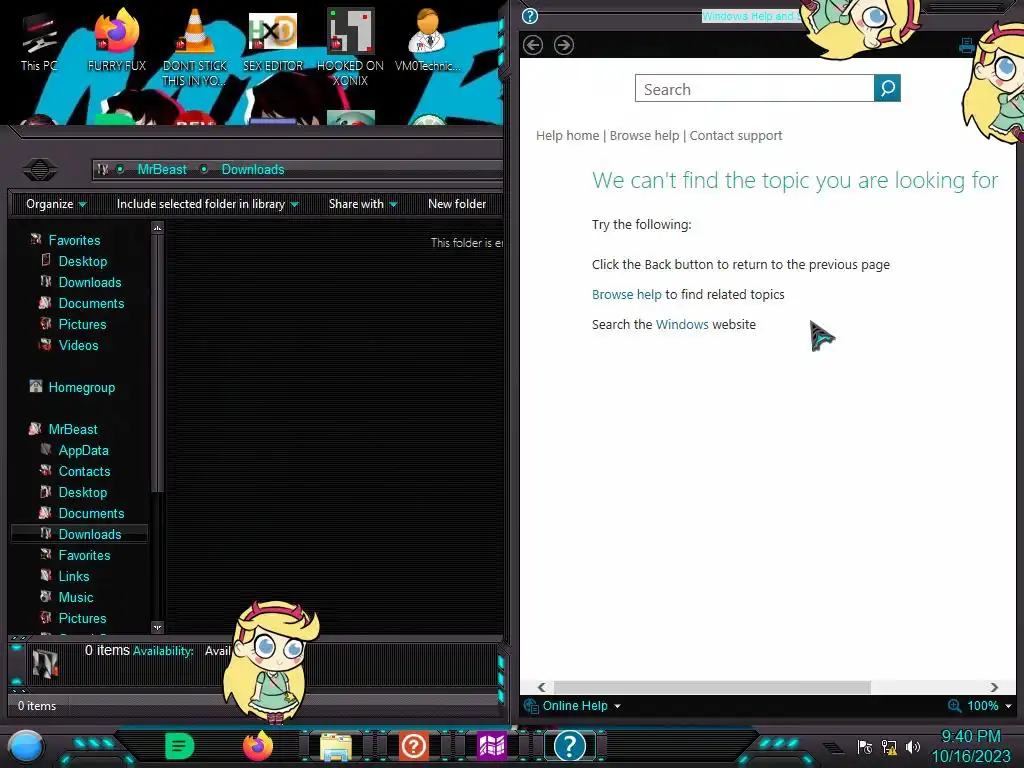Click the Windows Help title bar question icon
Viewport: 1024px width, 768px height.
[530, 16]
